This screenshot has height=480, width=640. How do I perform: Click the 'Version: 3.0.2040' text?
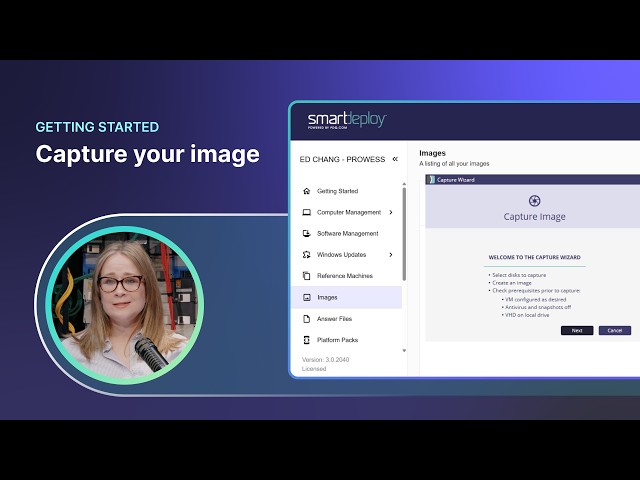click(x=325, y=360)
